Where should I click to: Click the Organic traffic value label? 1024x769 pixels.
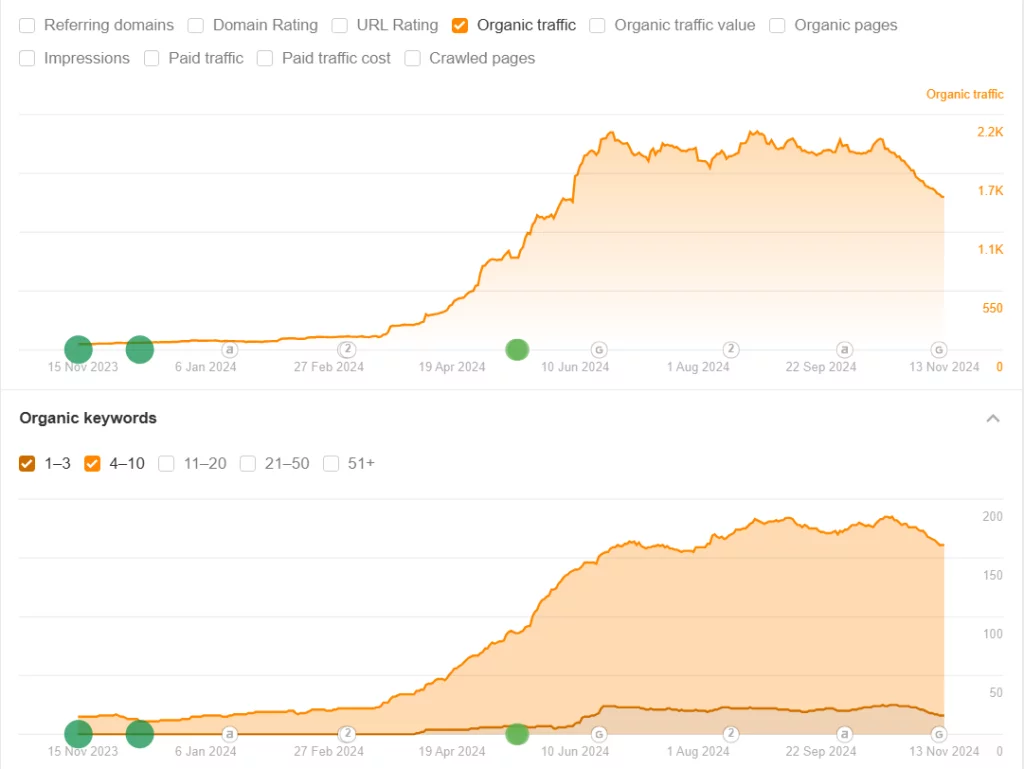pos(684,25)
